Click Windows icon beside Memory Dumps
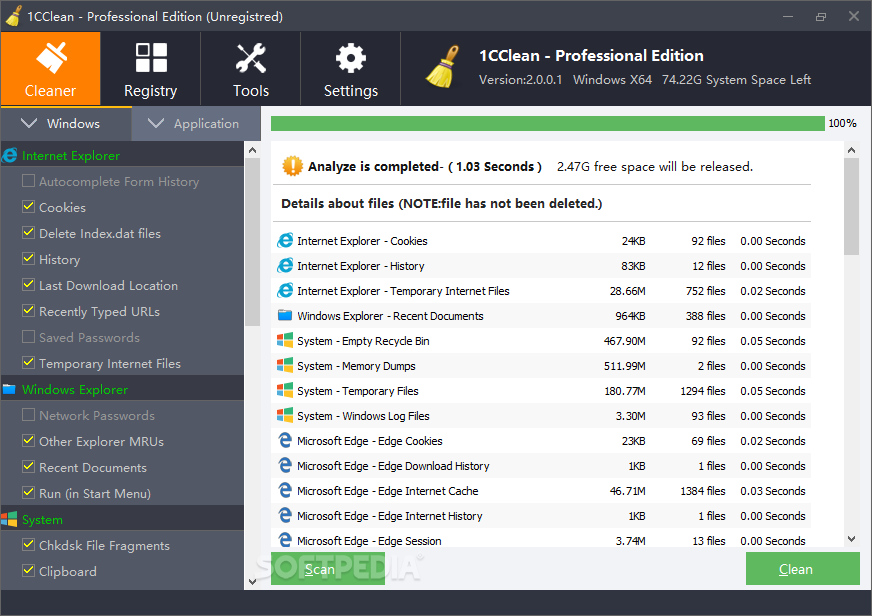 click(x=285, y=365)
